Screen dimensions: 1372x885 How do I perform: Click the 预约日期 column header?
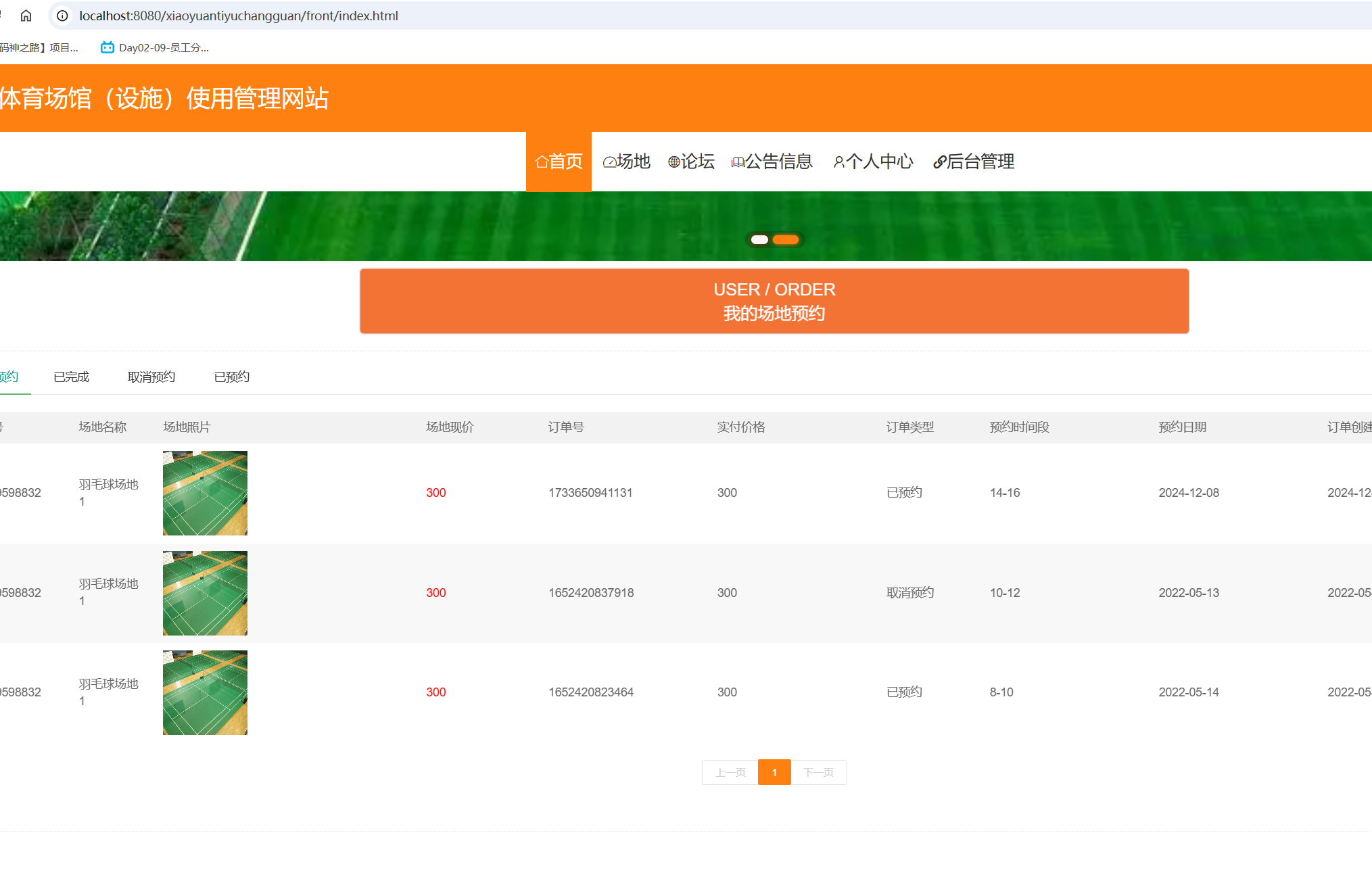(x=1183, y=427)
